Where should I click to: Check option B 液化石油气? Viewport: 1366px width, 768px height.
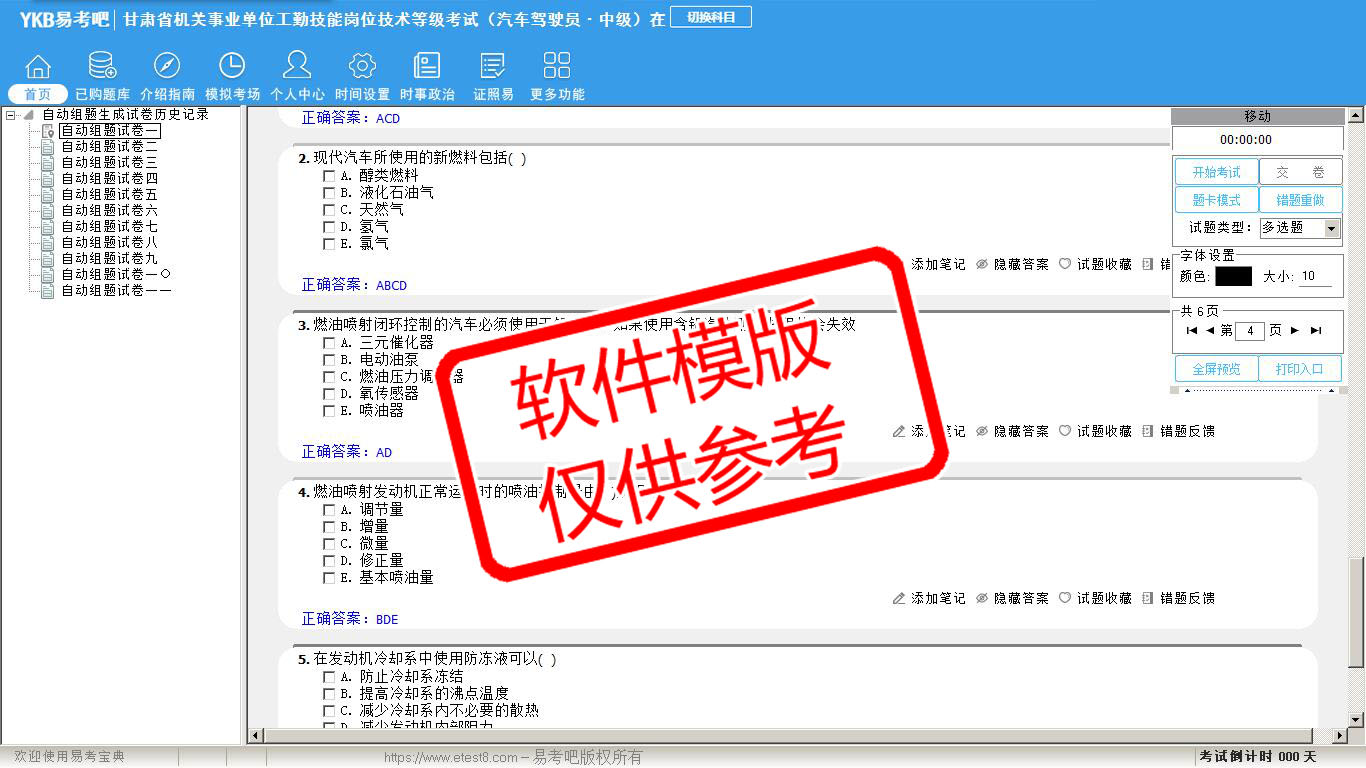[329, 193]
